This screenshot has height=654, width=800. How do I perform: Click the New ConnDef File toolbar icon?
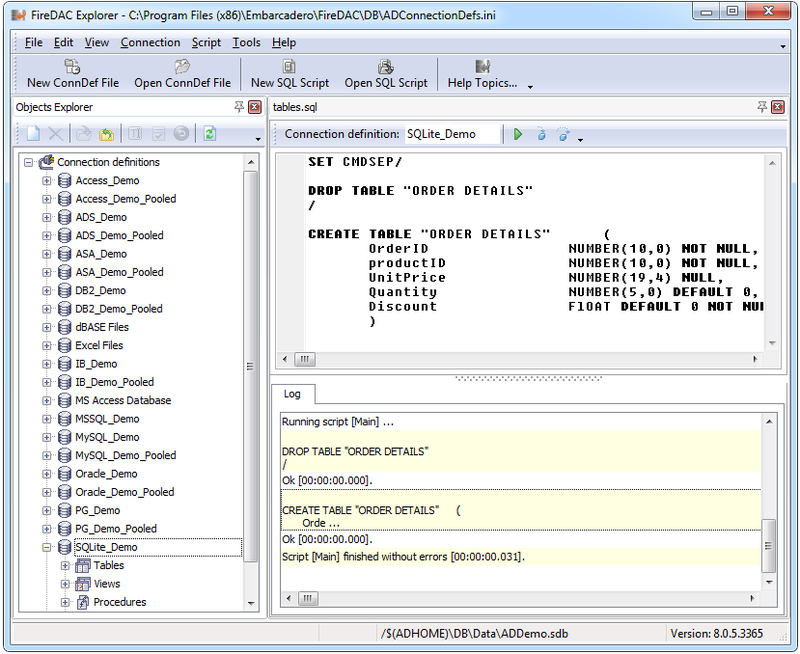pyautogui.click(x=72, y=66)
